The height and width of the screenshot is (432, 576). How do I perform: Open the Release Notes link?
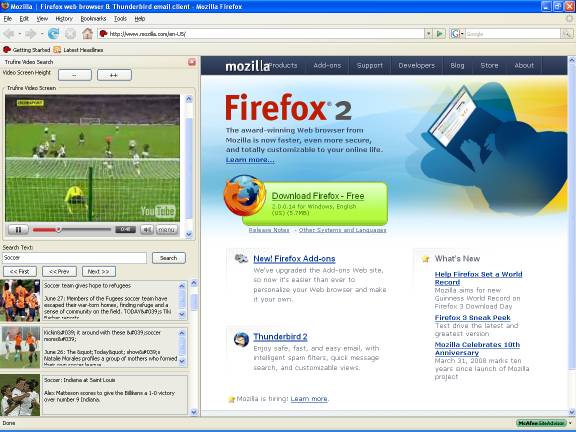click(269, 230)
